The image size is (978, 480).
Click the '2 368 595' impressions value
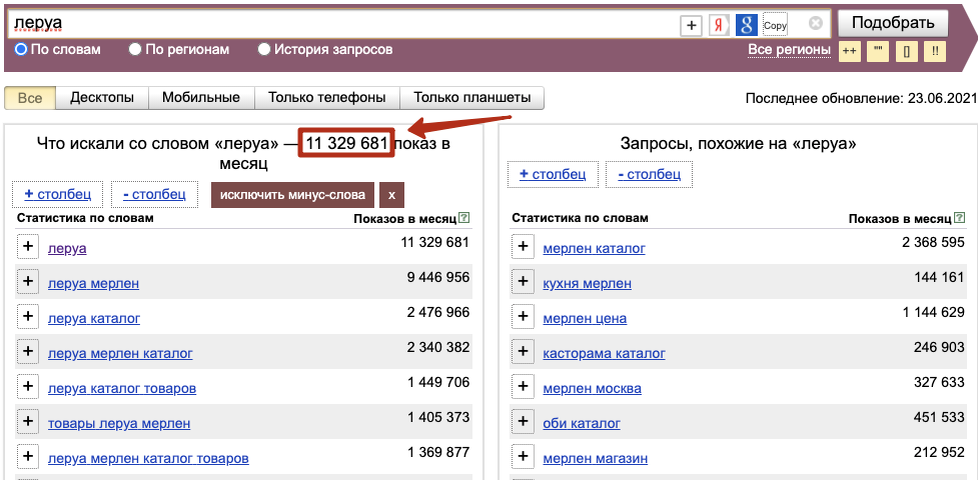(934, 242)
